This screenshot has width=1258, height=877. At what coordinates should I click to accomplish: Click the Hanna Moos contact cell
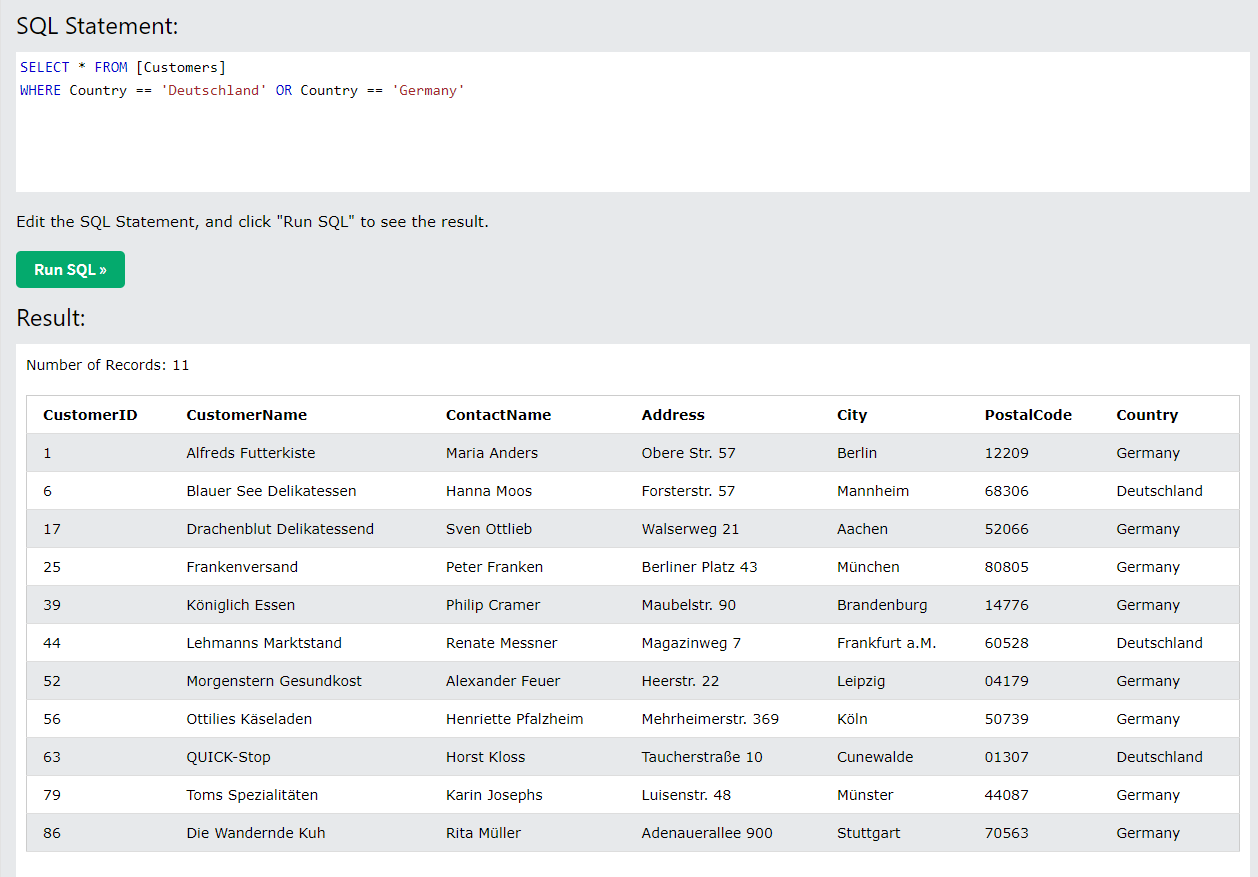click(489, 491)
